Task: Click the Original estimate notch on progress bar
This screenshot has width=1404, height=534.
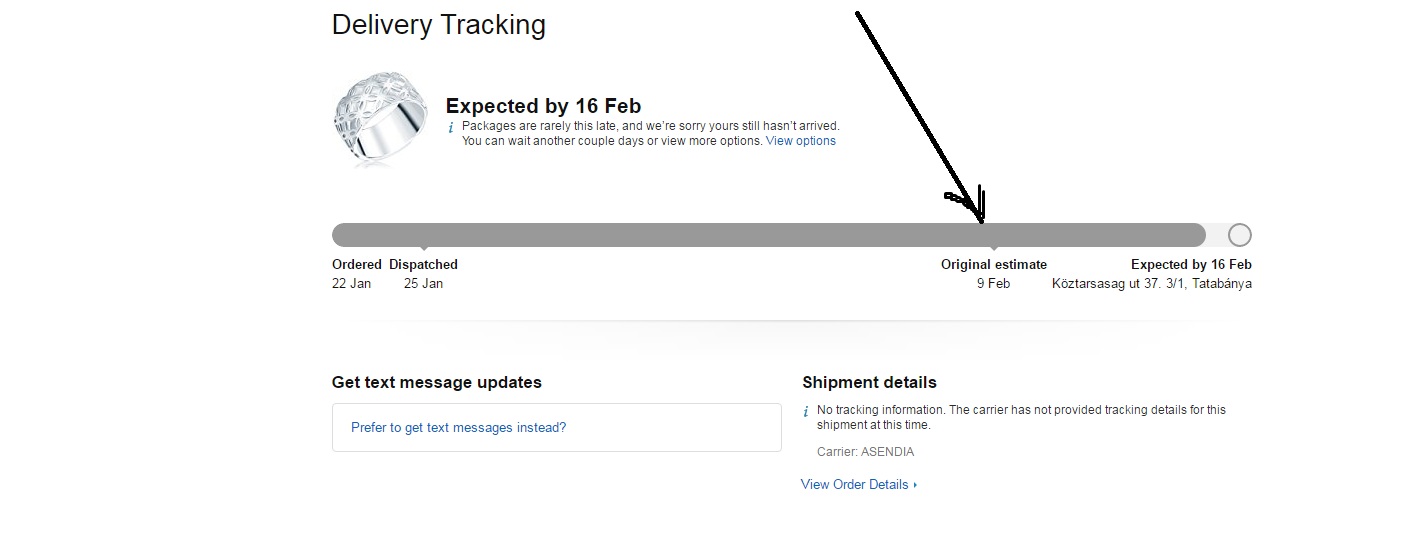Action: coord(993,247)
